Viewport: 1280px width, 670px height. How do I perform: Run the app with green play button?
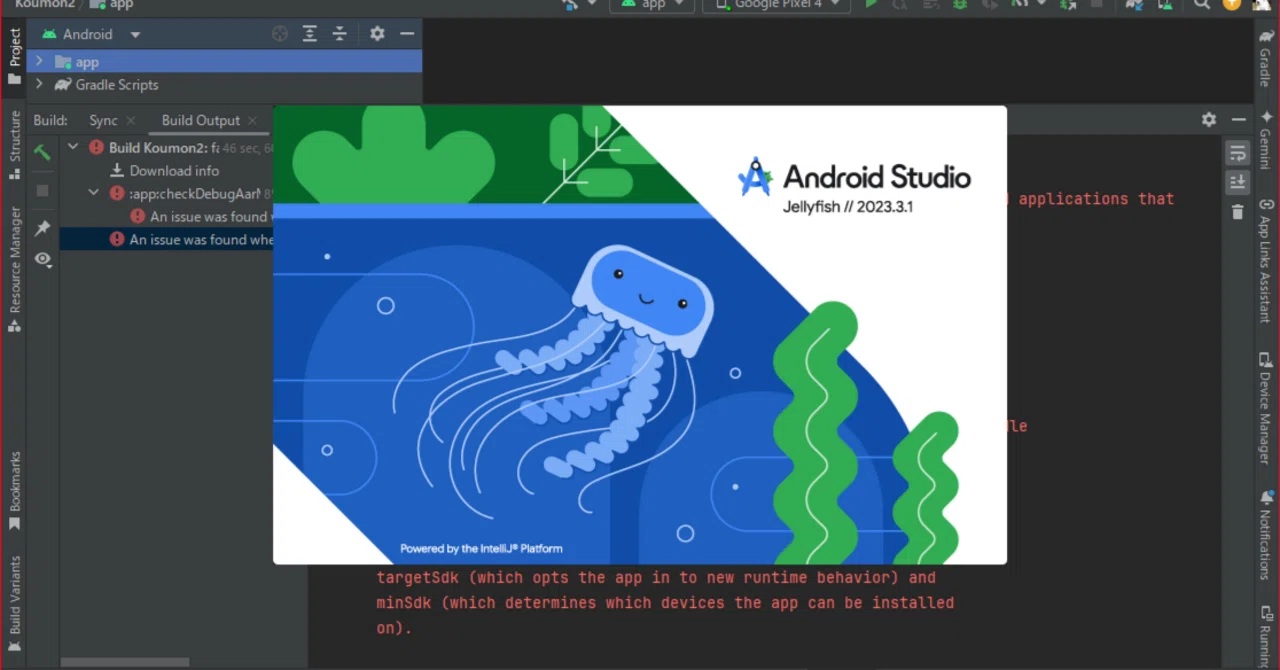pyautogui.click(x=871, y=4)
